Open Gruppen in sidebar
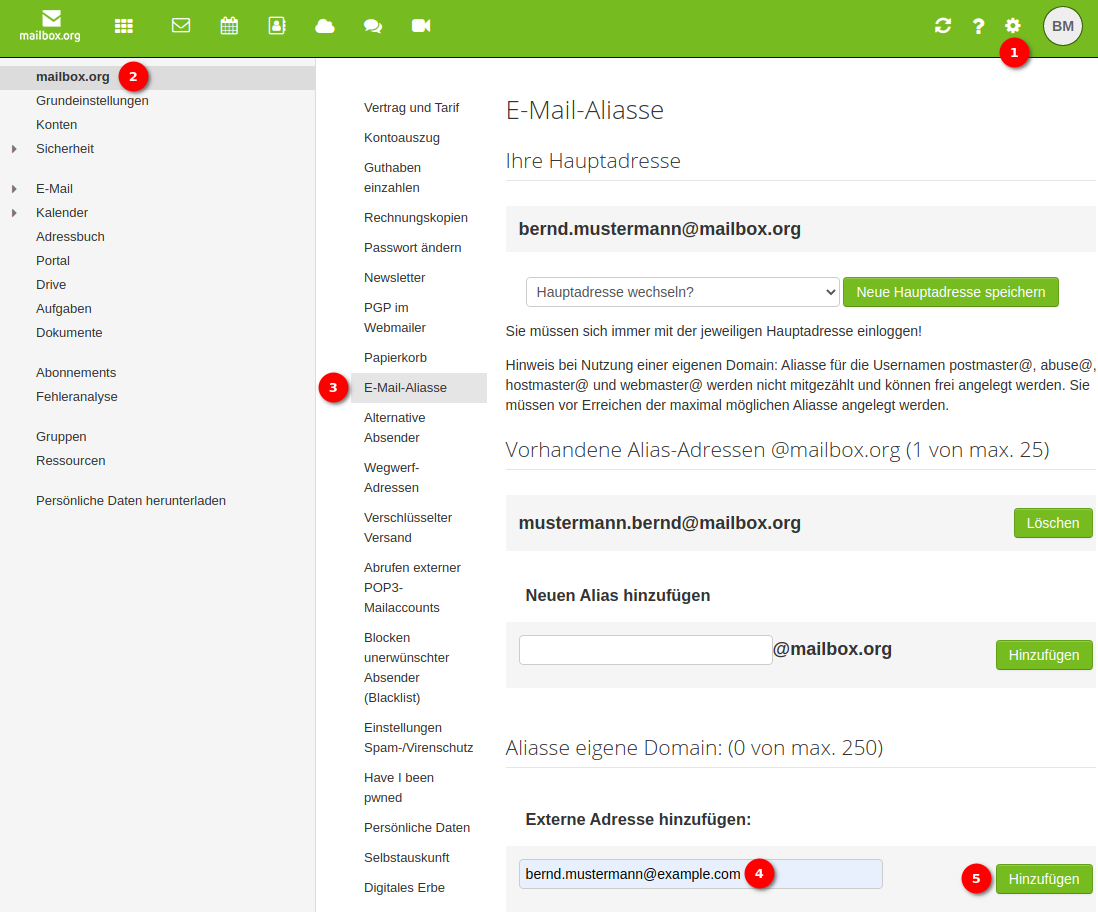This screenshot has height=912, width=1098. (x=61, y=436)
